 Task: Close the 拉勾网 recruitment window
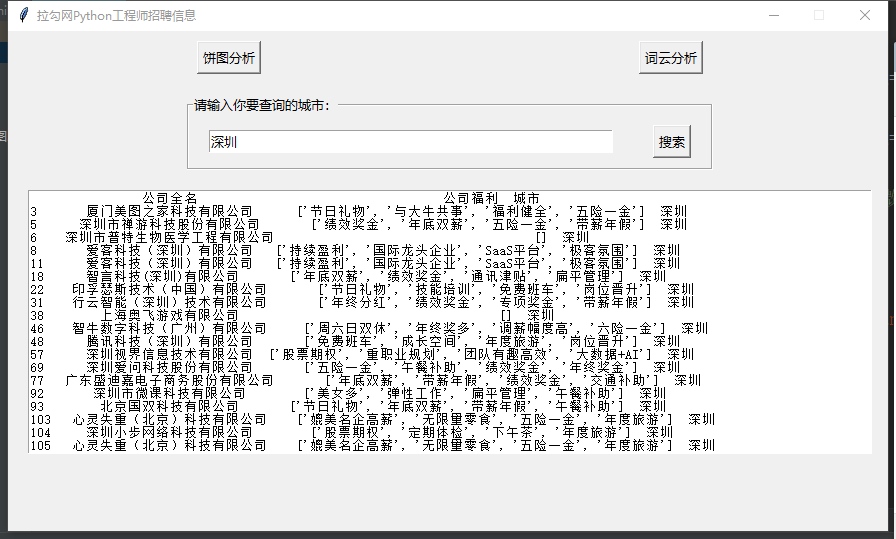click(865, 15)
